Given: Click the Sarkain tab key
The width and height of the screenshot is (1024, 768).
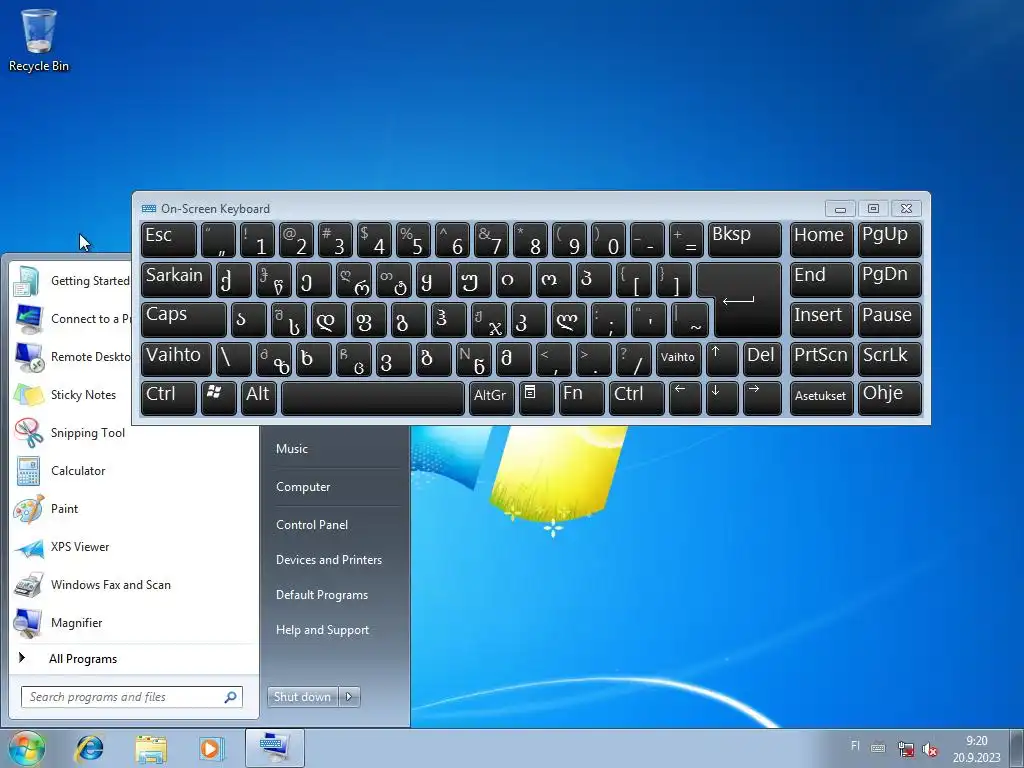Looking at the screenshot, I should pyautogui.click(x=176, y=280).
